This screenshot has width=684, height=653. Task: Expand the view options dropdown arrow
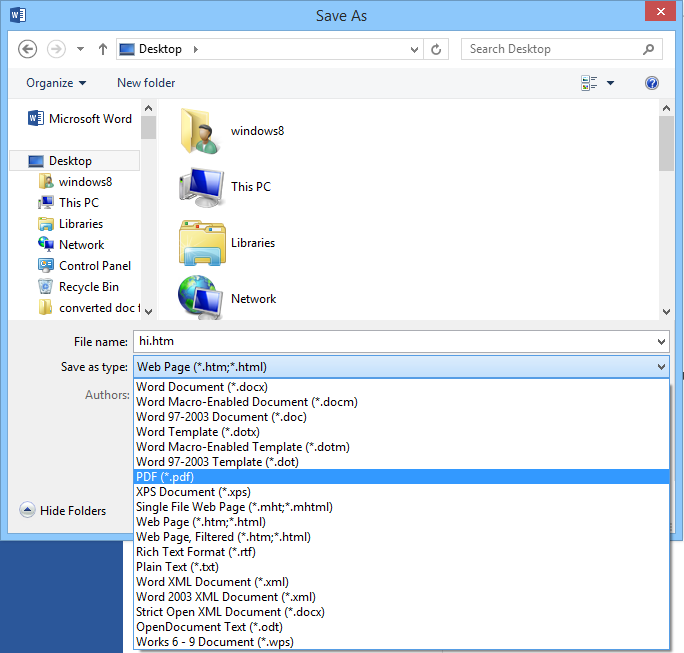pos(610,83)
